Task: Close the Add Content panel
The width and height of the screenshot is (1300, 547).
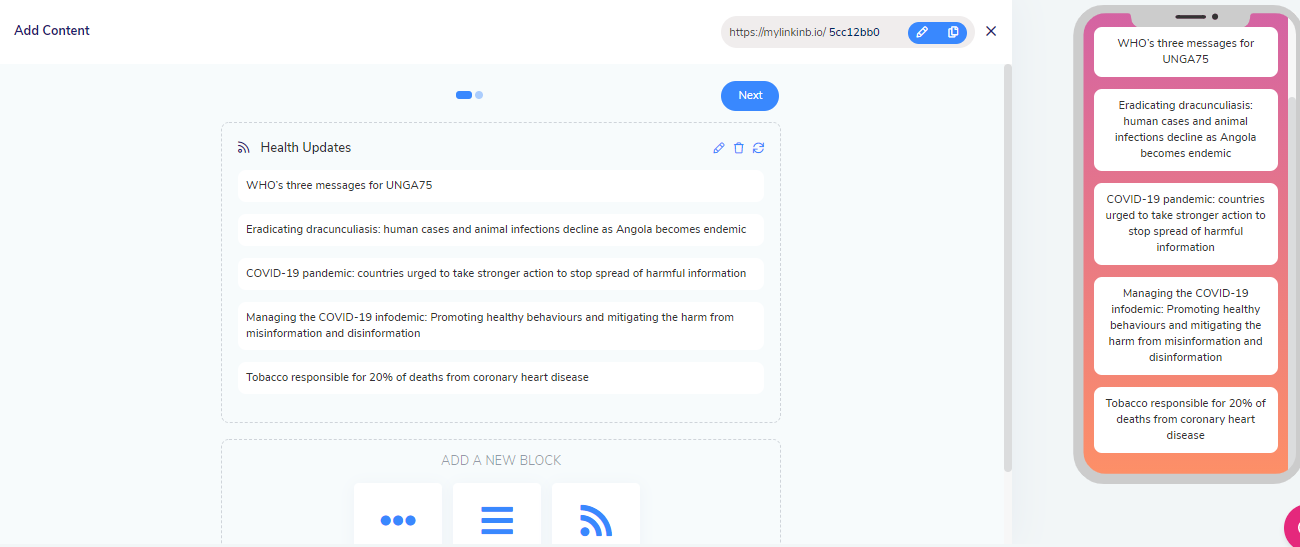Action: tap(991, 31)
